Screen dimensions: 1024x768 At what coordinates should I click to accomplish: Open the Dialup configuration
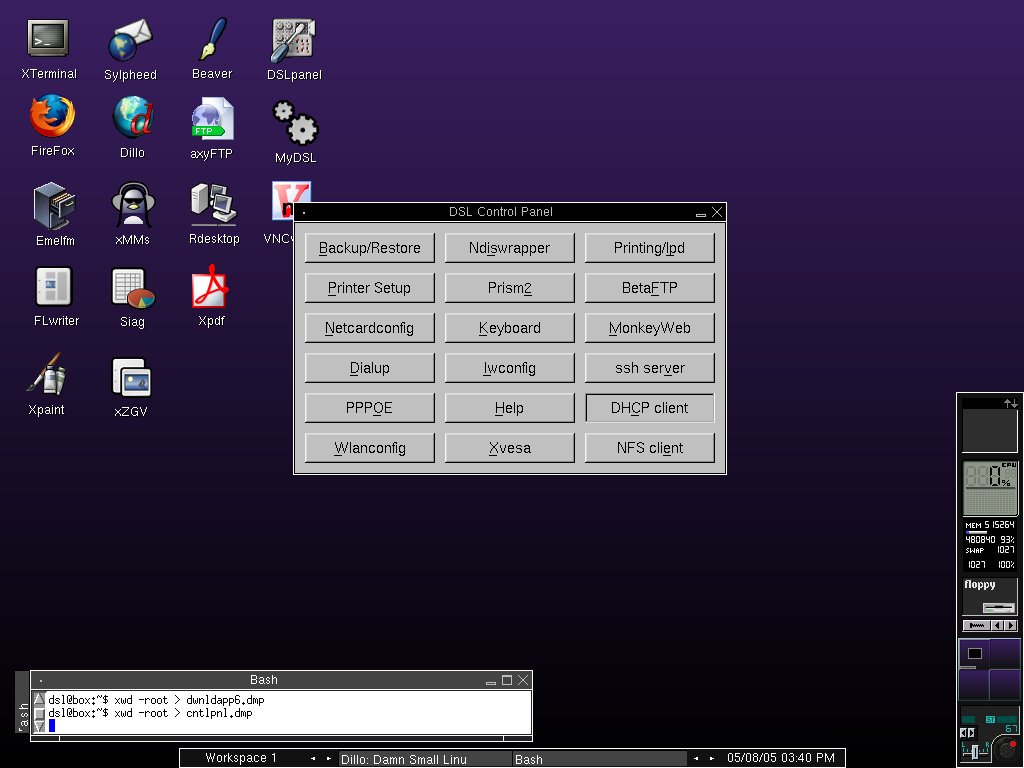[370, 368]
